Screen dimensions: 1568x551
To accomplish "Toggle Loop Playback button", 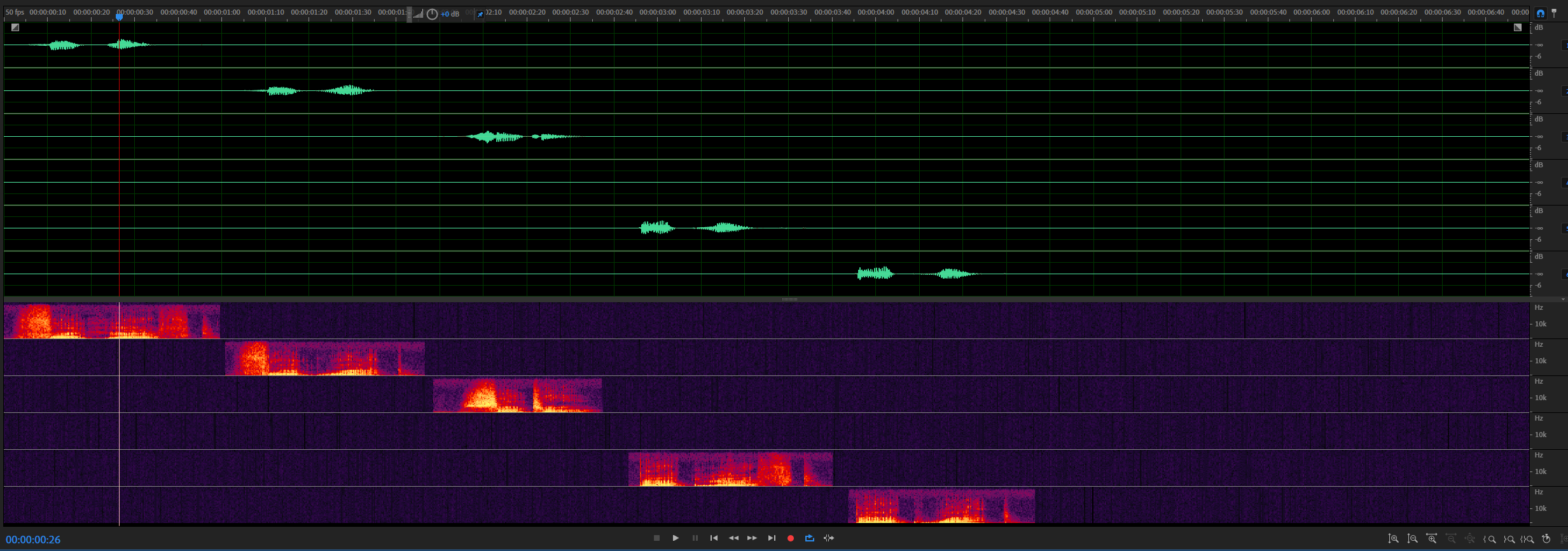I will pyautogui.click(x=809, y=538).
